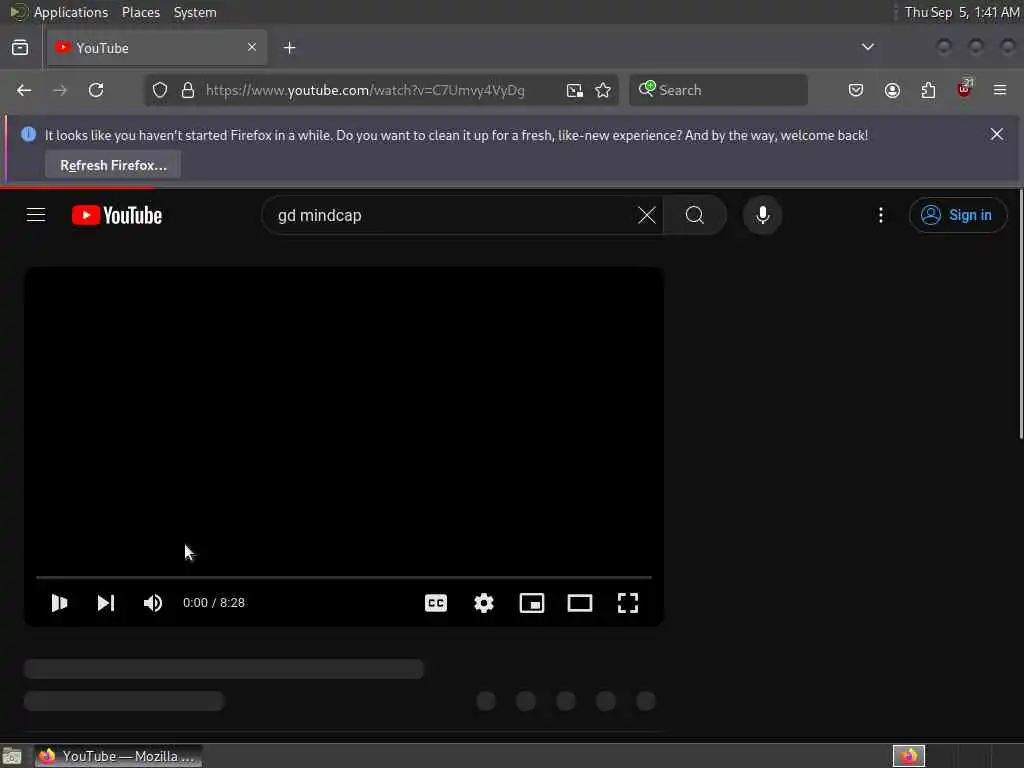Toggle closed captions CC
The width and height of the screenshot is (1024, 768).
coord(436,603)
